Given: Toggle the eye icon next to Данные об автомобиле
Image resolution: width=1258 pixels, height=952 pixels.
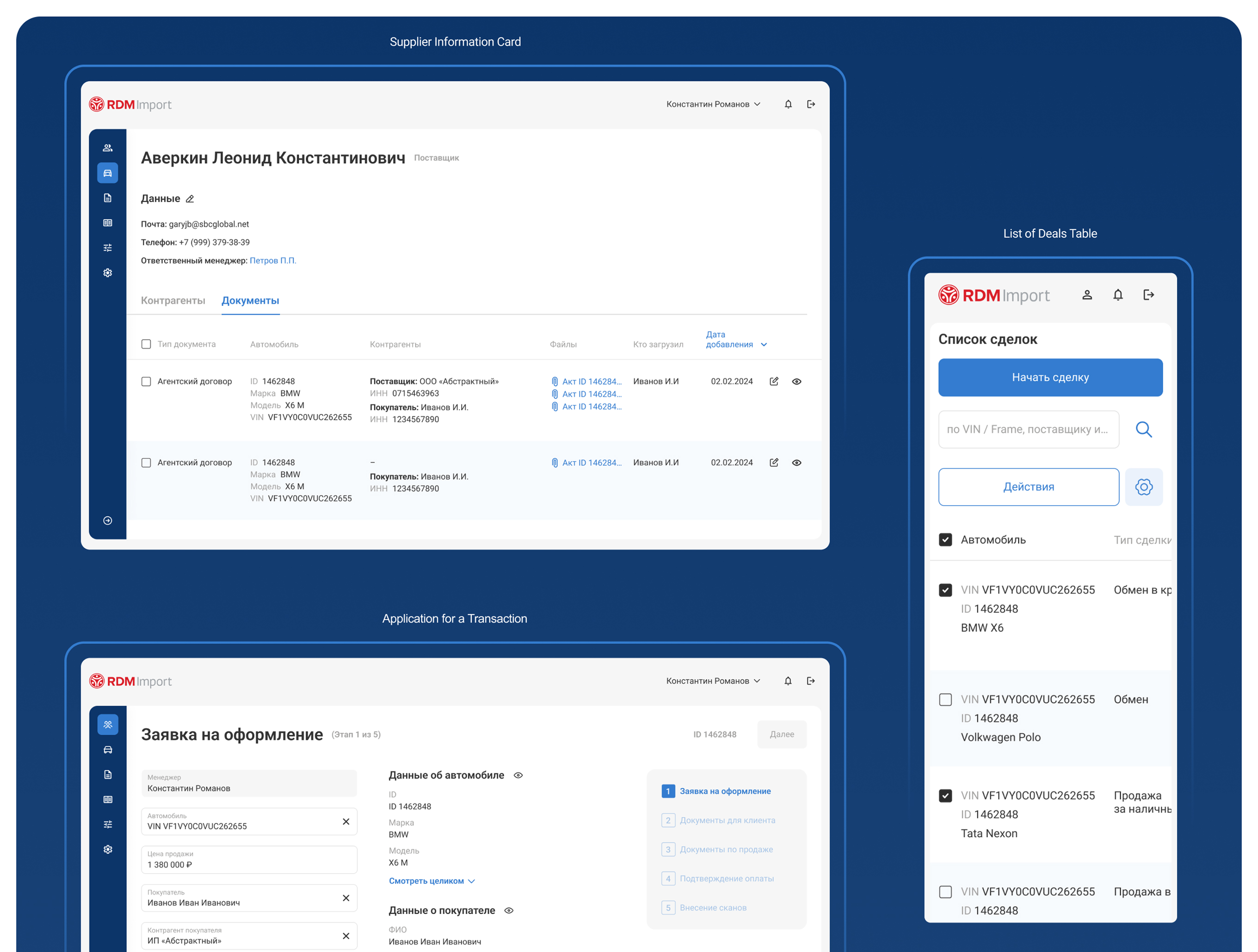Looking at the screenshot, I should tap(518, 775).
